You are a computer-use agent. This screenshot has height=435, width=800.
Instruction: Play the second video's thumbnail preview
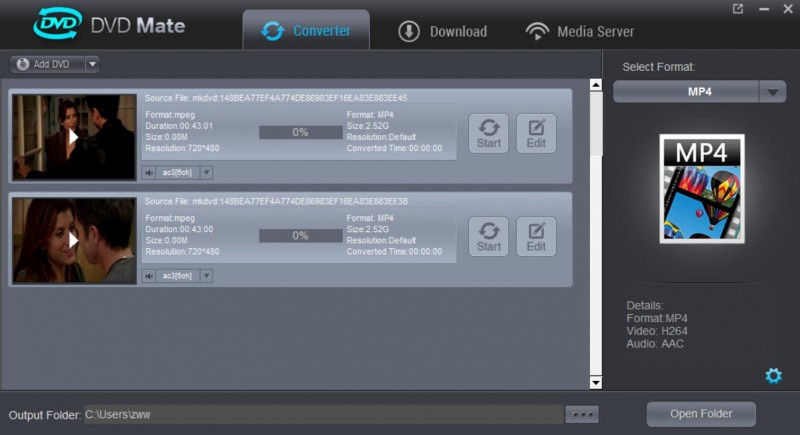click(x=73, y=240)
